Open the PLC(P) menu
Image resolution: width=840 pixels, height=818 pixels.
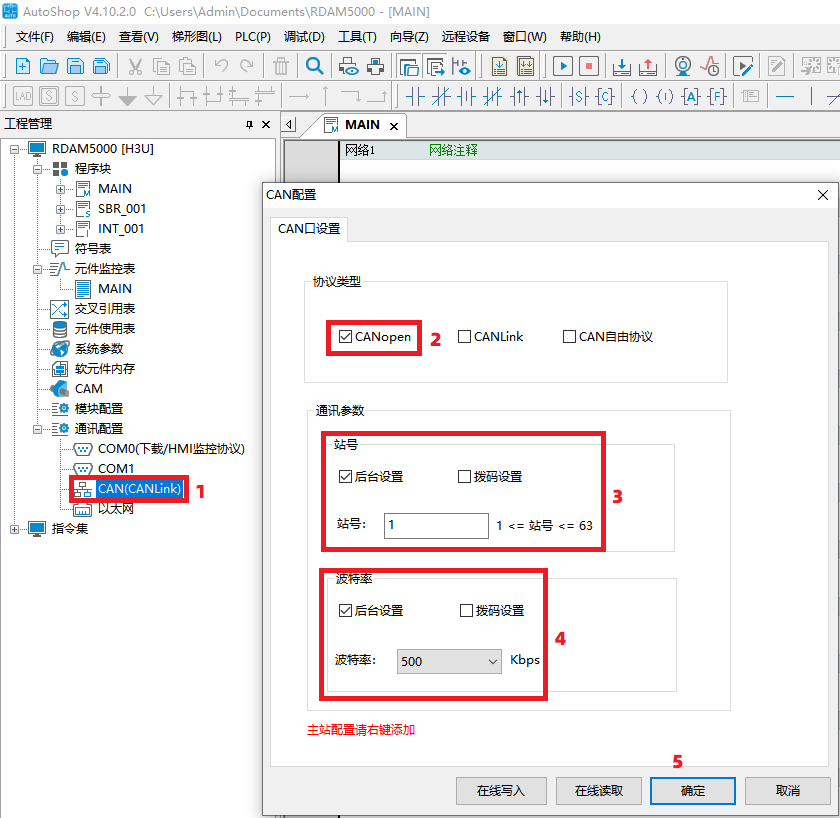coord(253,37)
